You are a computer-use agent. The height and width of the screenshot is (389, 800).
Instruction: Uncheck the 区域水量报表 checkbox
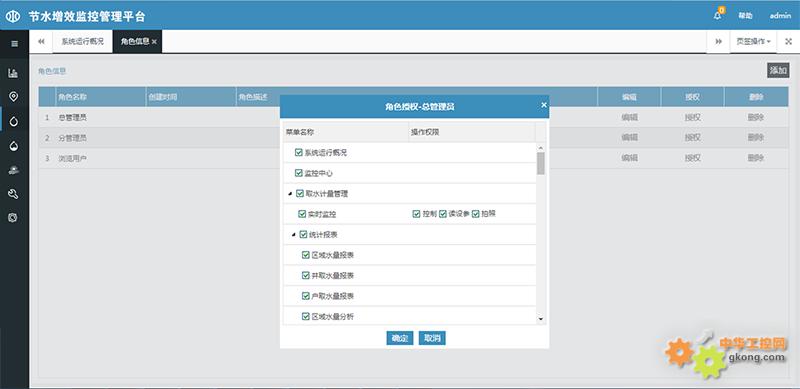tap(306, 255)
